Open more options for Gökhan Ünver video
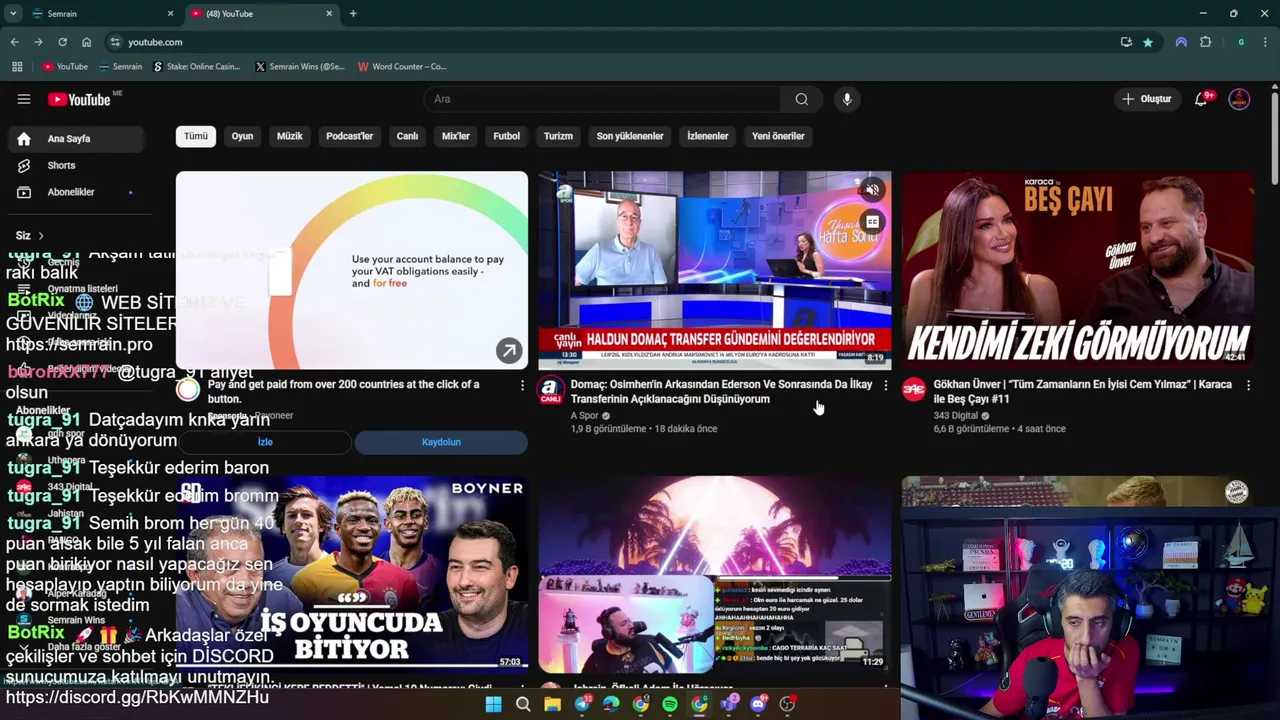 pos(1248,385)
